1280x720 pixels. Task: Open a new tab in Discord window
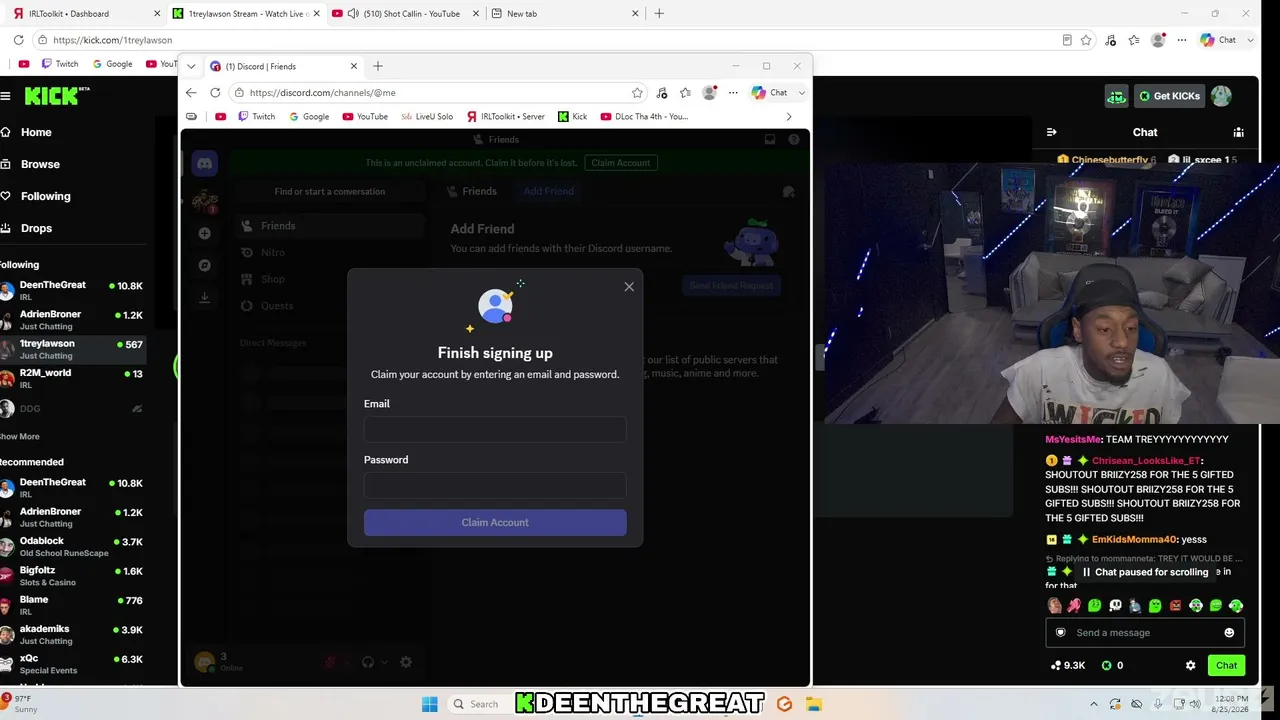[378, 66]
